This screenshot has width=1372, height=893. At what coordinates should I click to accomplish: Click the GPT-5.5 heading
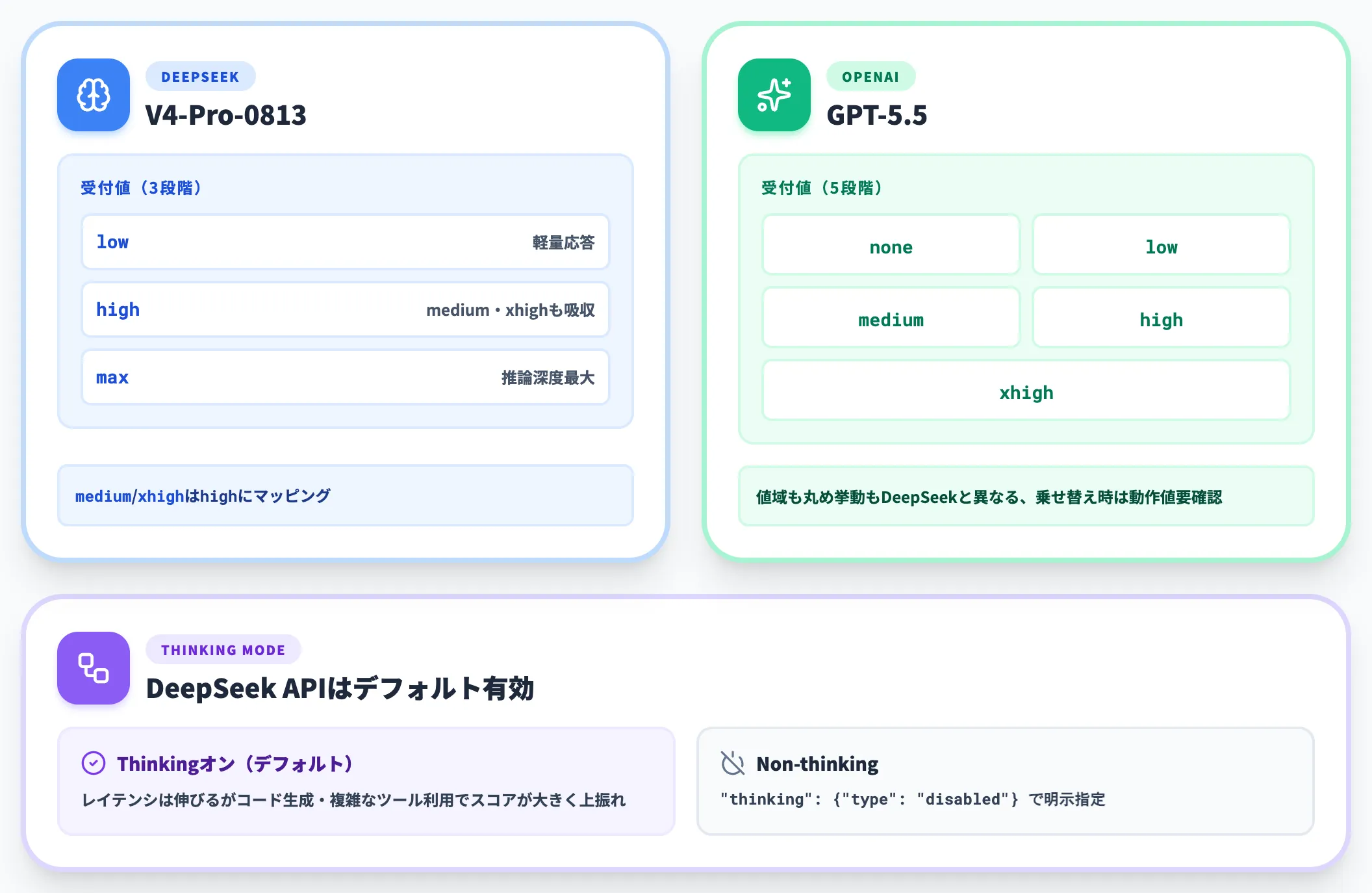click(x=877, y=115)
